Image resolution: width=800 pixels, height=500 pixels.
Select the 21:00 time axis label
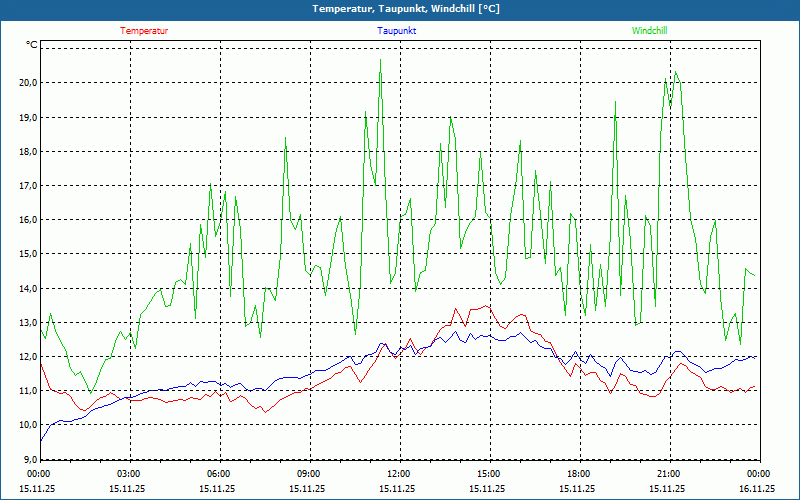click(x=668, y=474)
